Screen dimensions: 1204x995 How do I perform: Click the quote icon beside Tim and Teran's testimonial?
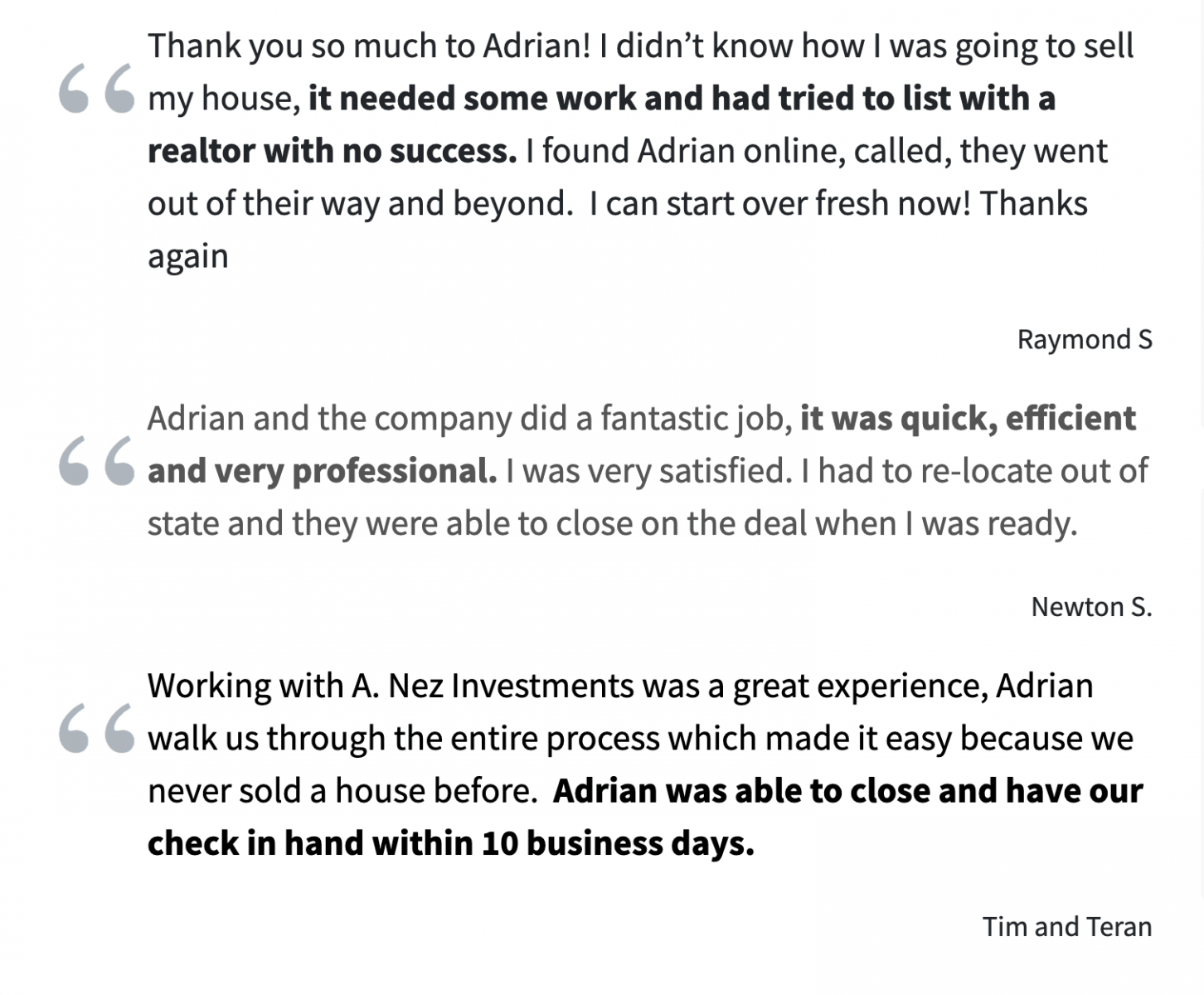point(96,728)
